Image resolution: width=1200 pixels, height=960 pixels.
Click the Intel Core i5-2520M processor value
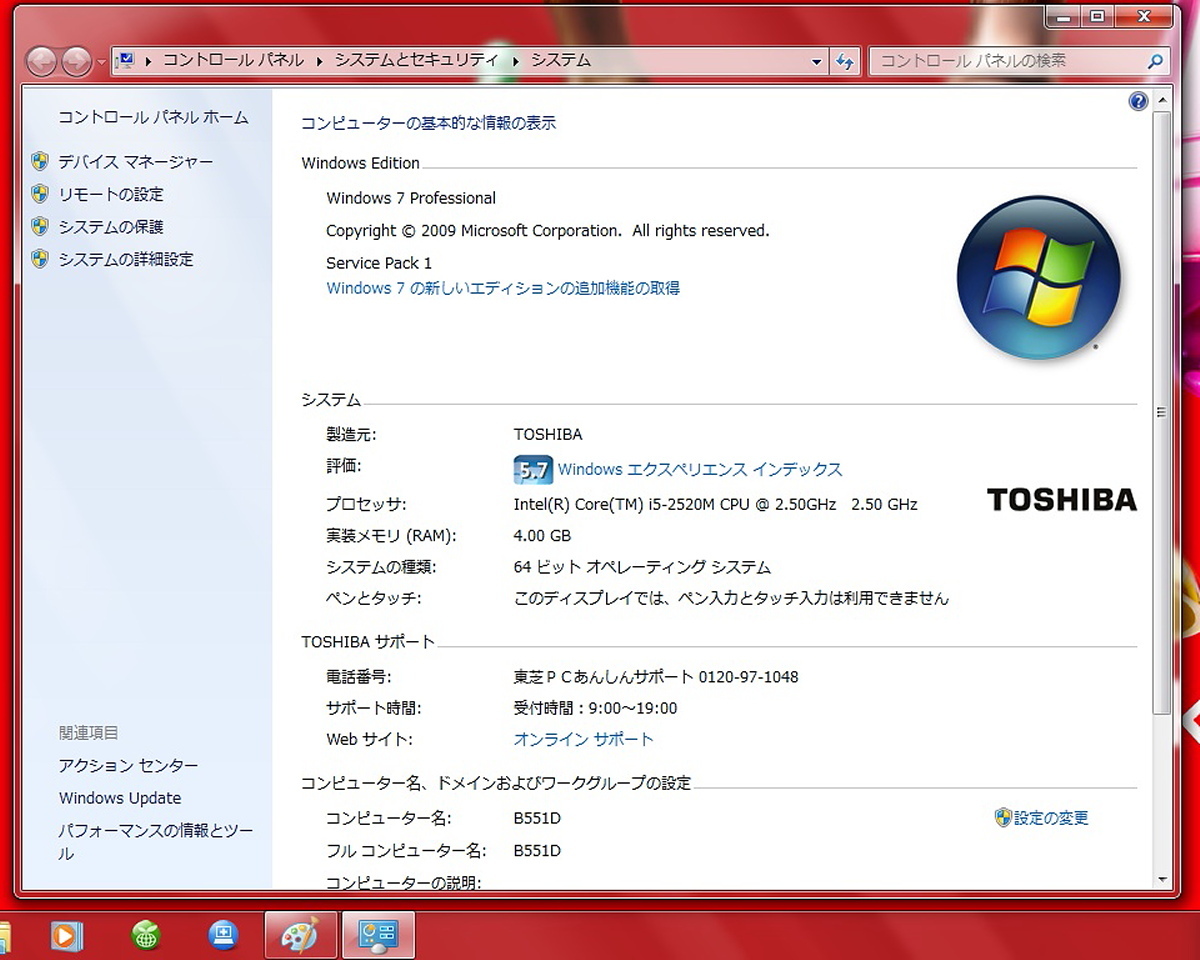715,504
